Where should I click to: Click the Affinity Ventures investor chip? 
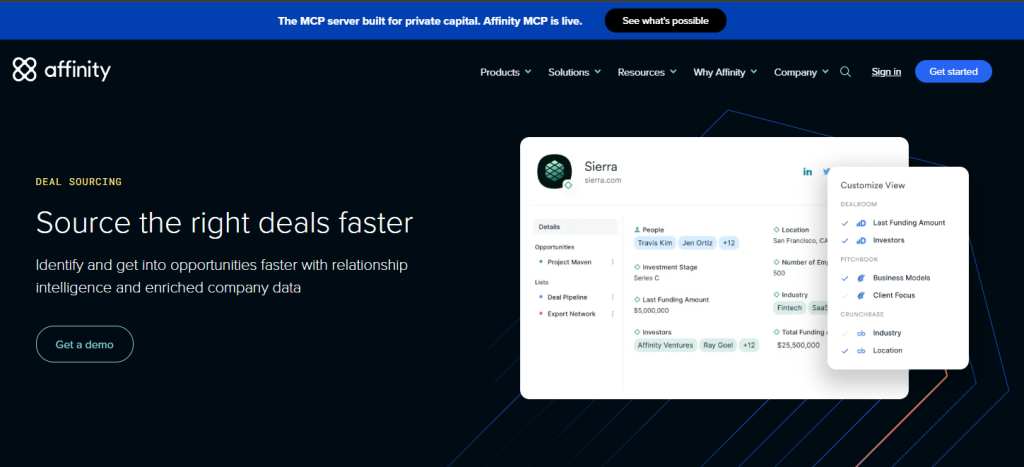pyautogui.click(x=665, y=345)
